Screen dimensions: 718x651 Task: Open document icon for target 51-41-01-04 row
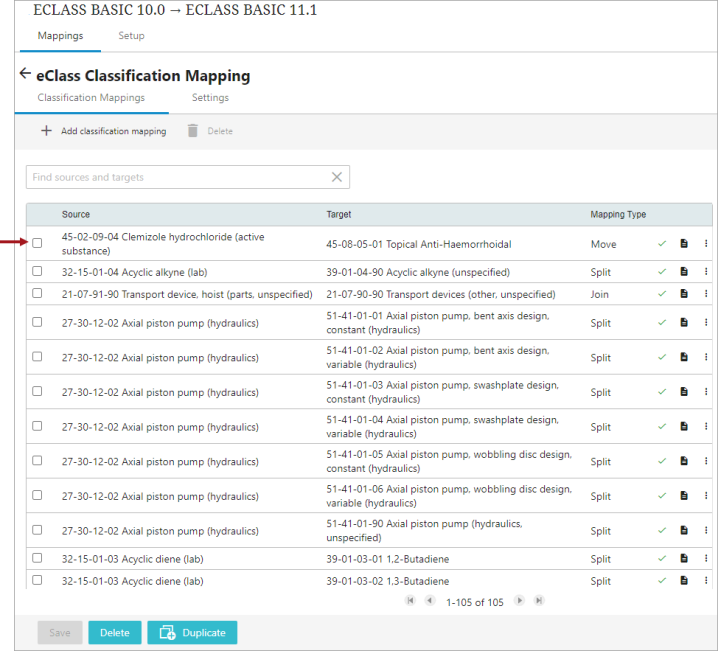tap(684, 426)
